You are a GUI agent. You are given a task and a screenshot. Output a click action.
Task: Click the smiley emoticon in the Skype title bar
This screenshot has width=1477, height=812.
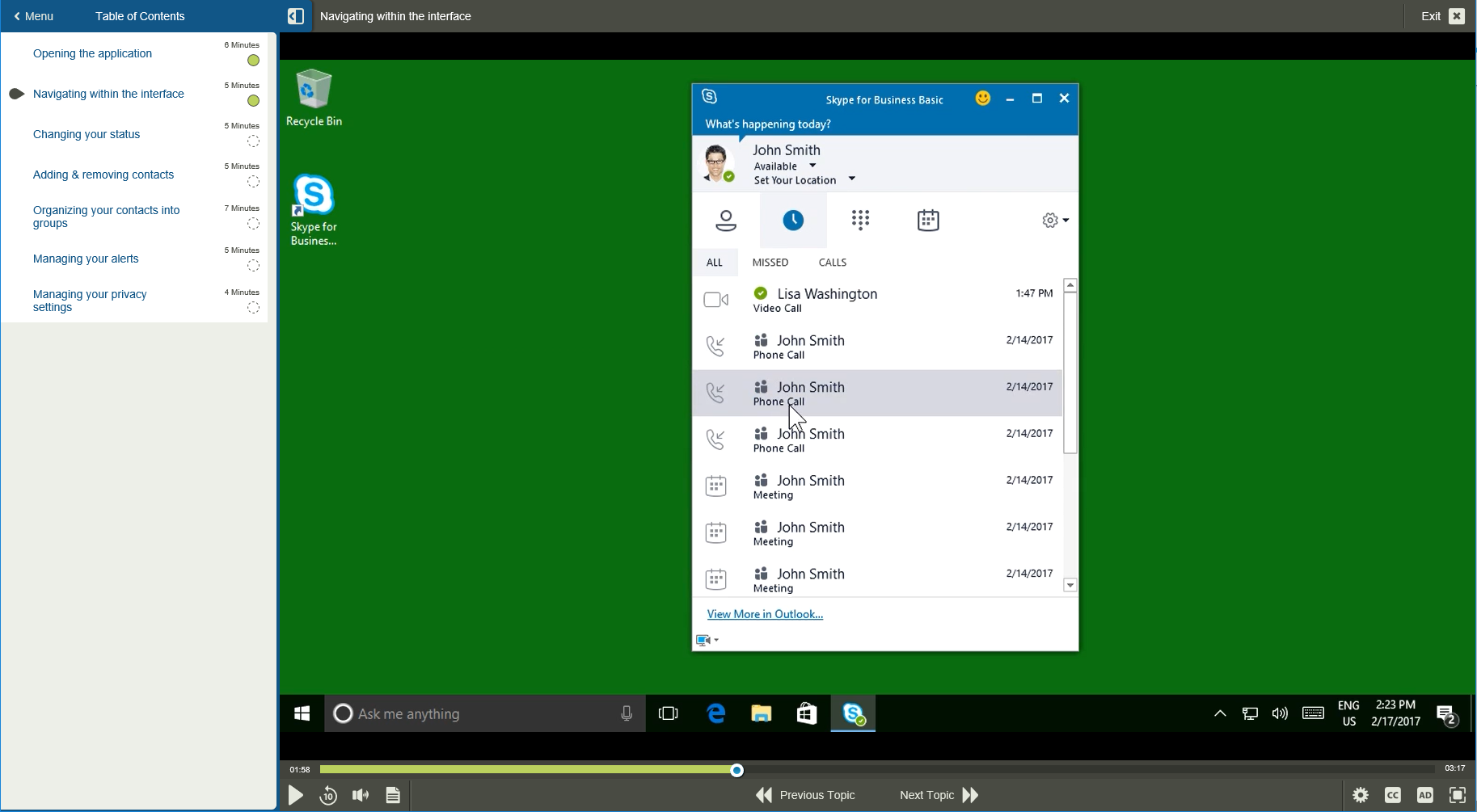tap(982, 98)
